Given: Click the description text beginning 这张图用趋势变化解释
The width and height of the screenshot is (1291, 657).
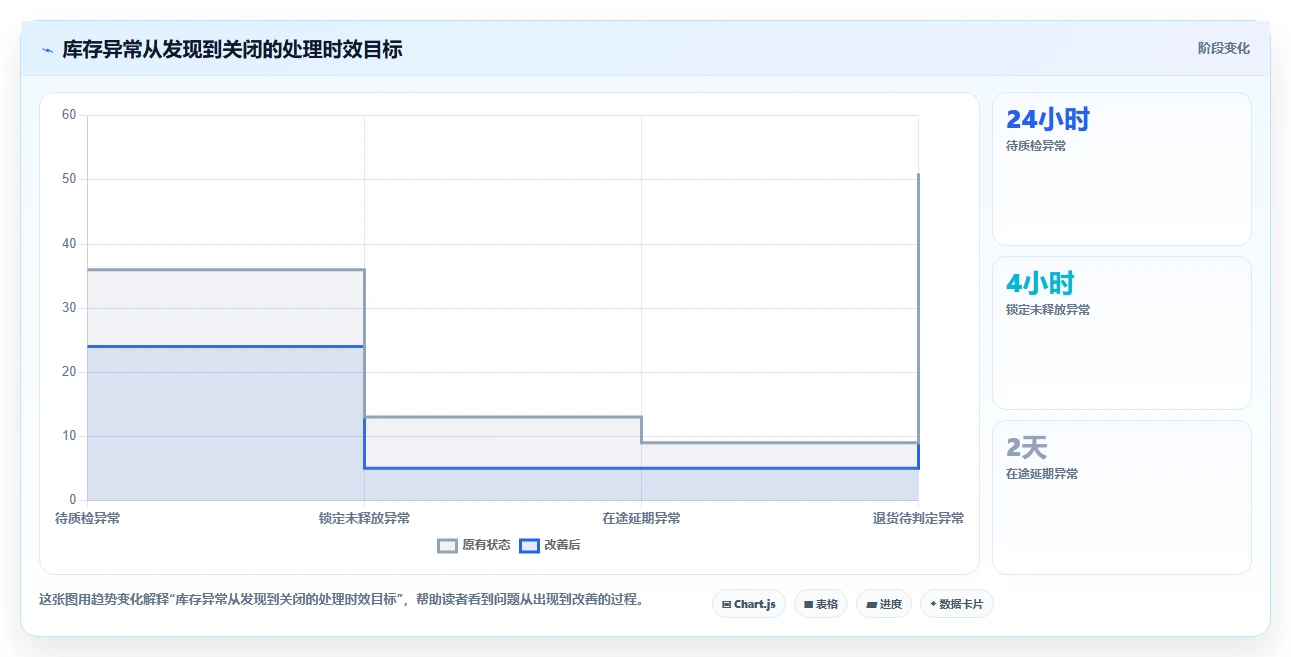Looking at the screenshot, I should click(341, 600).
